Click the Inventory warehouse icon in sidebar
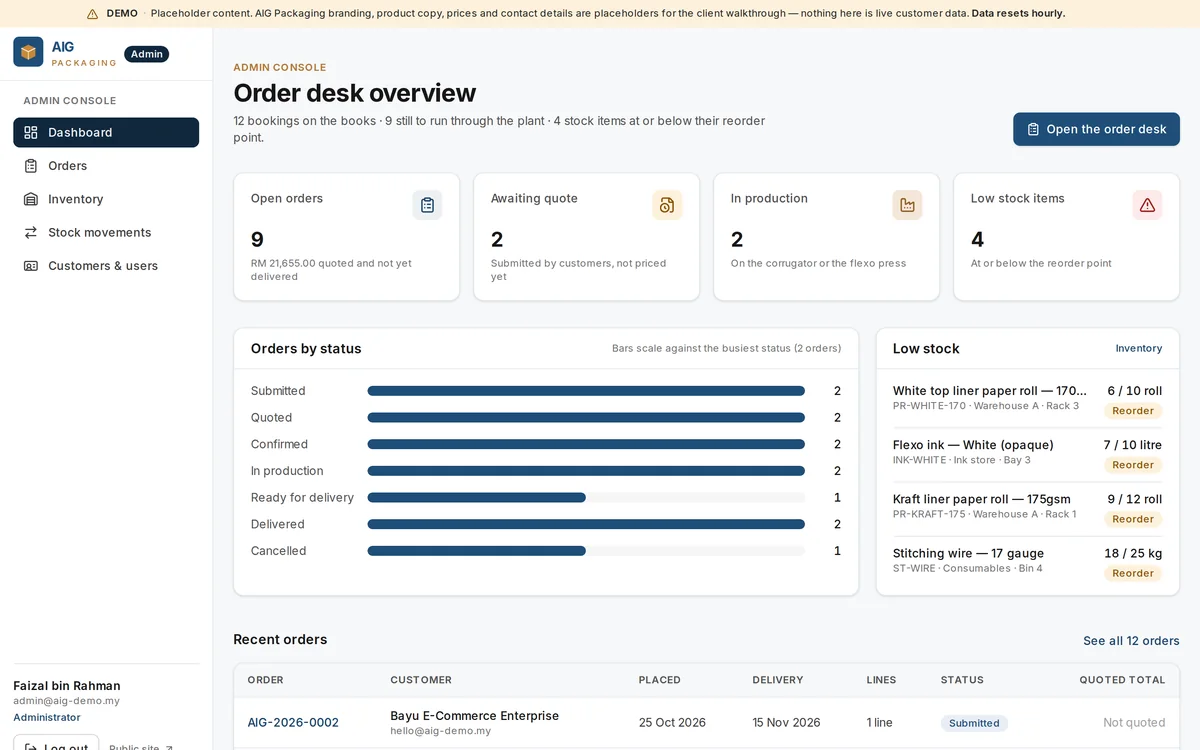 pyautogui.click(x=31, y=199)
